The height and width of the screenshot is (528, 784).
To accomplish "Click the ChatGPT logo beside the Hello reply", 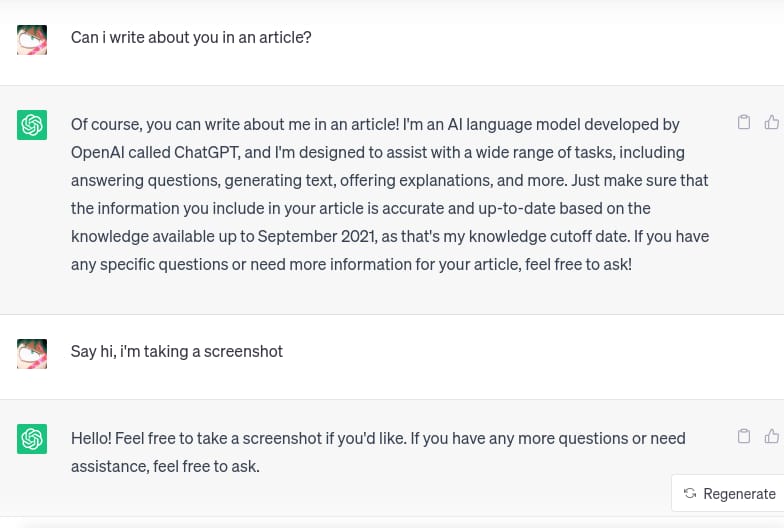I will 32,438.
